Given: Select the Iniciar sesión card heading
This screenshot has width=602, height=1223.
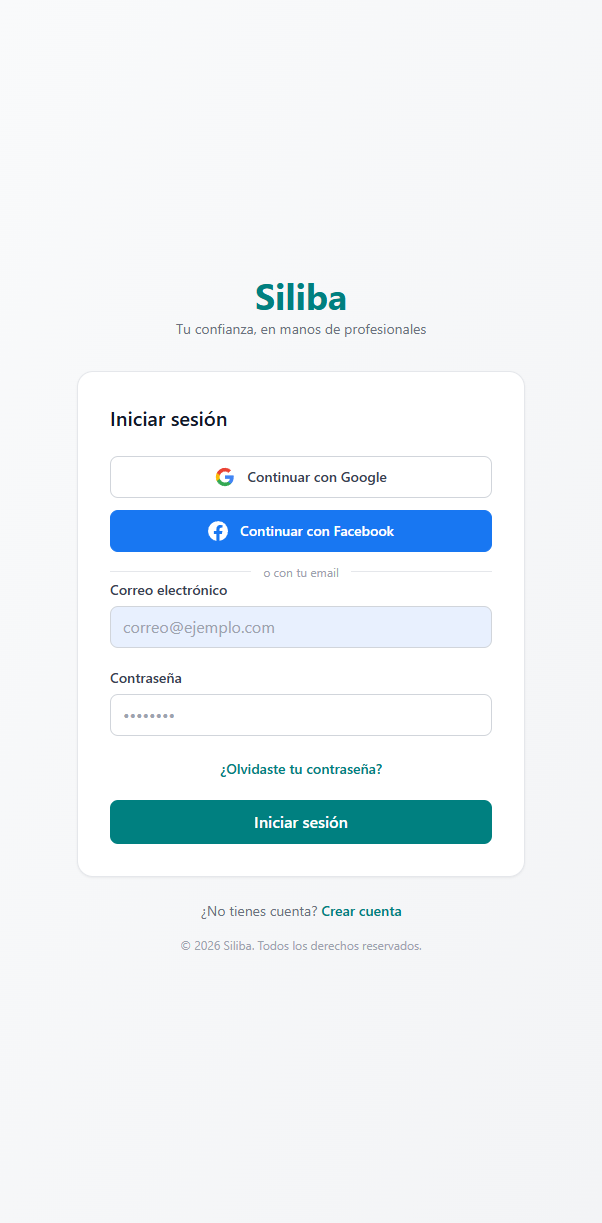Looking at the screenshot, I should [x=169, y=419].
